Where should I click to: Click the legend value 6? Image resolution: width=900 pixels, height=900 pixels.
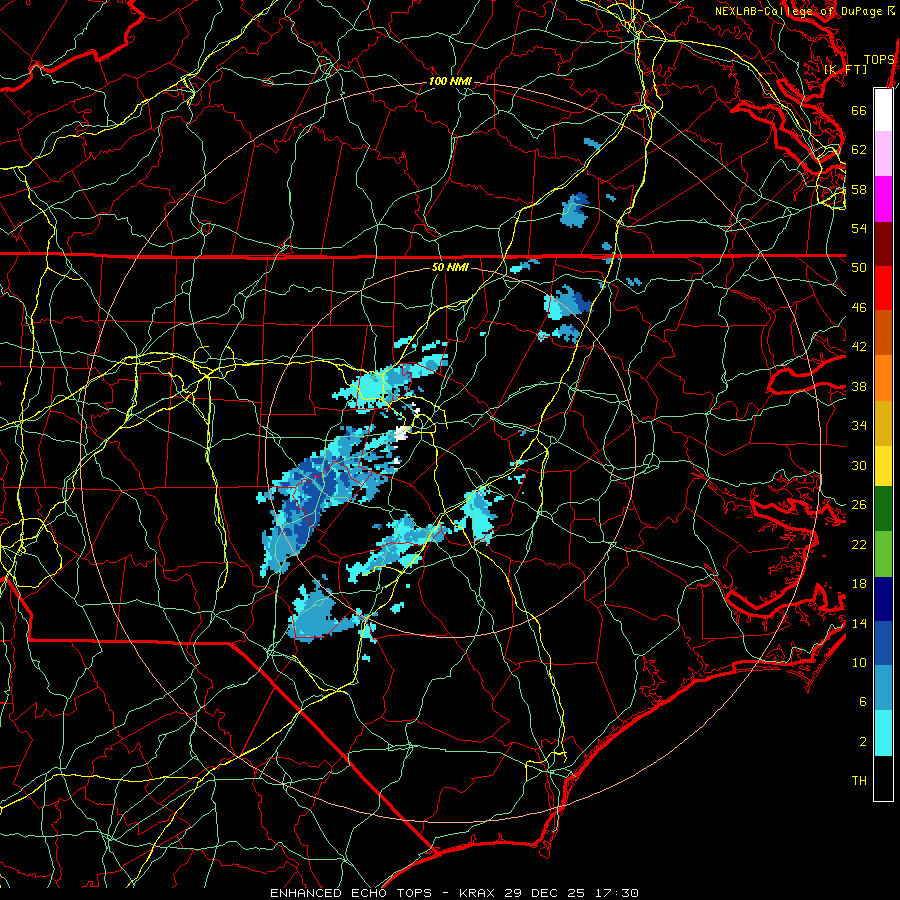pyautogui.click(x=863, y=702)
